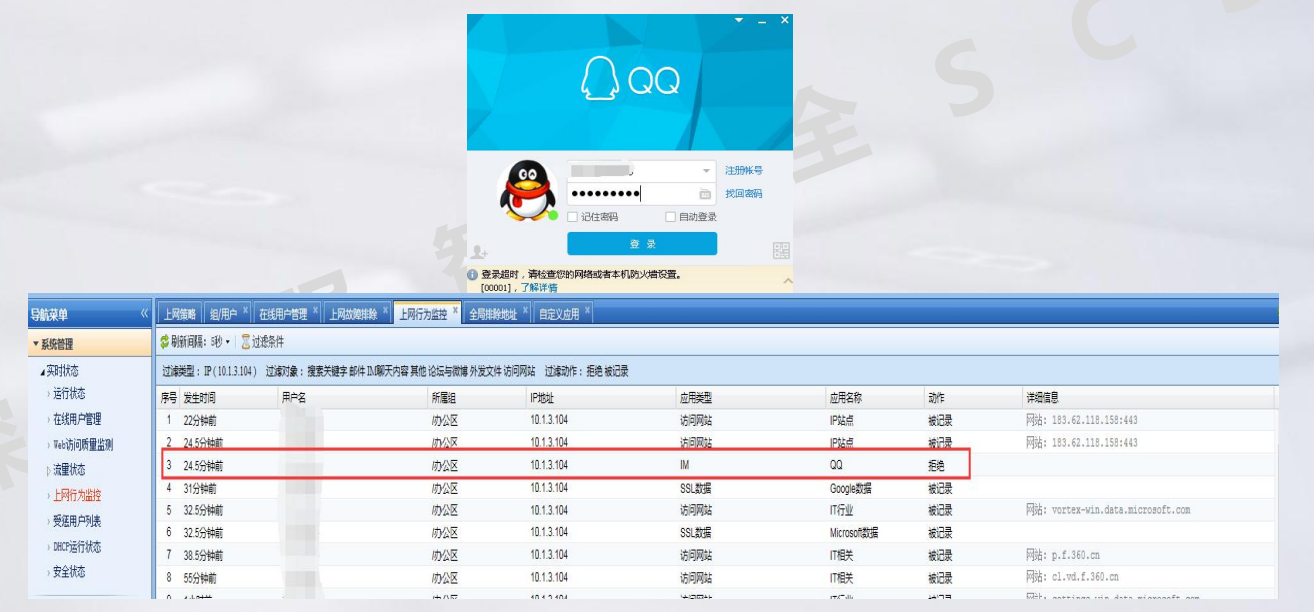Click the 过滤条件 filter button
This screenshot has height=612, width=1314.
point(263,342)
